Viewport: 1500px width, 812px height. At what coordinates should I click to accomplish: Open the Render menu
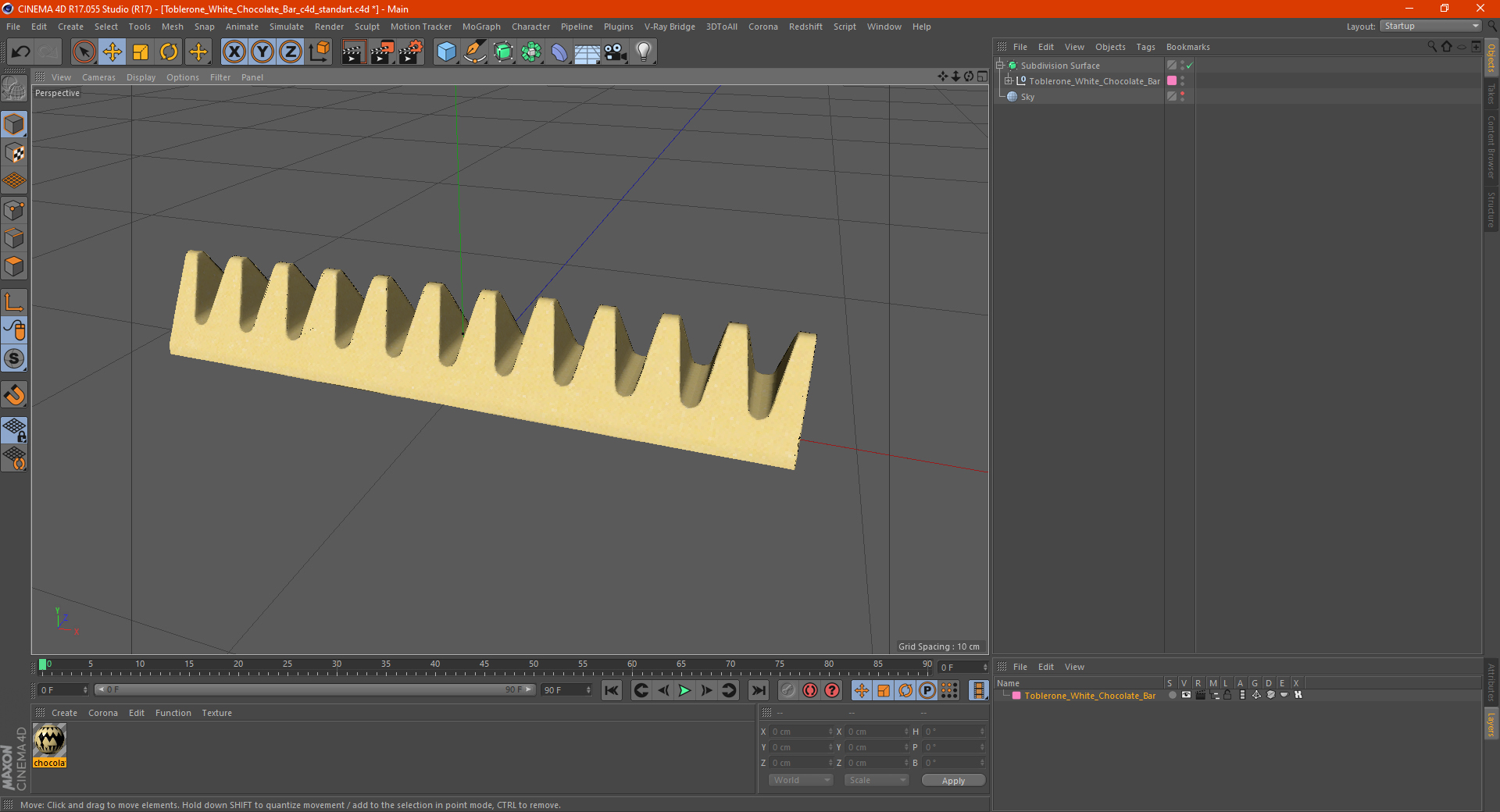click(329, 27)
